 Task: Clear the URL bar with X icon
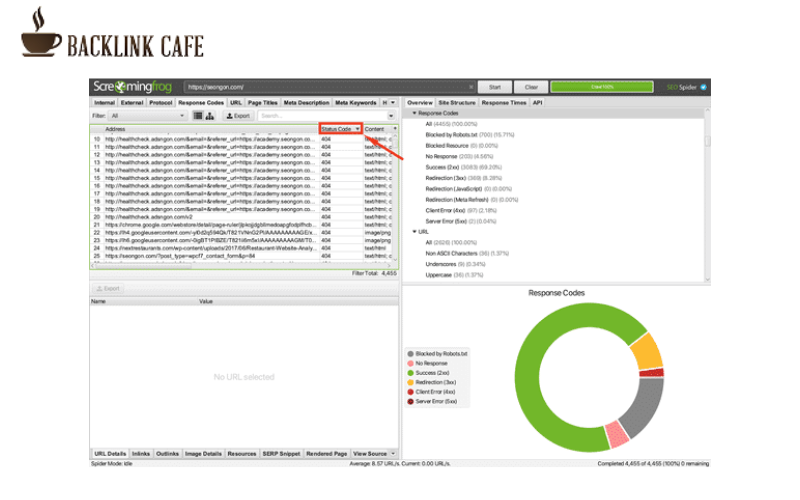tap(471, 87)
